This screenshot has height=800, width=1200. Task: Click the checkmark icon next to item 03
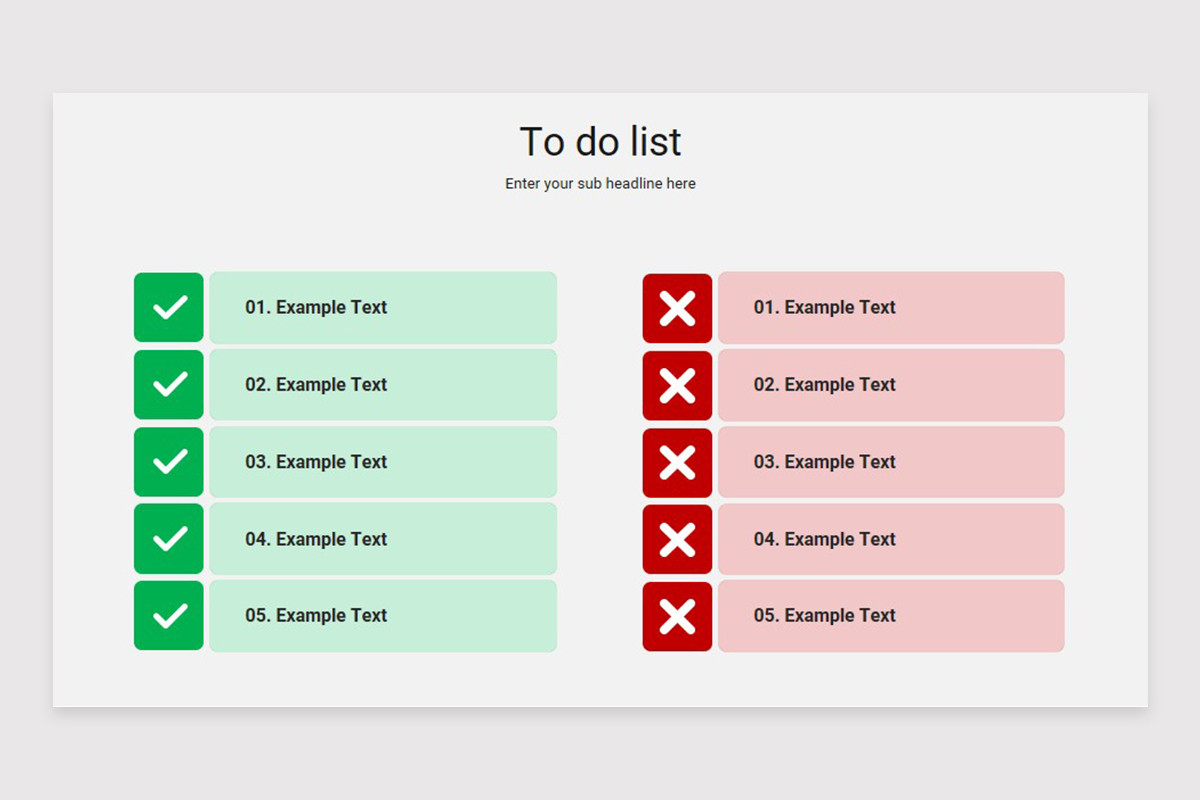(168, 462)
